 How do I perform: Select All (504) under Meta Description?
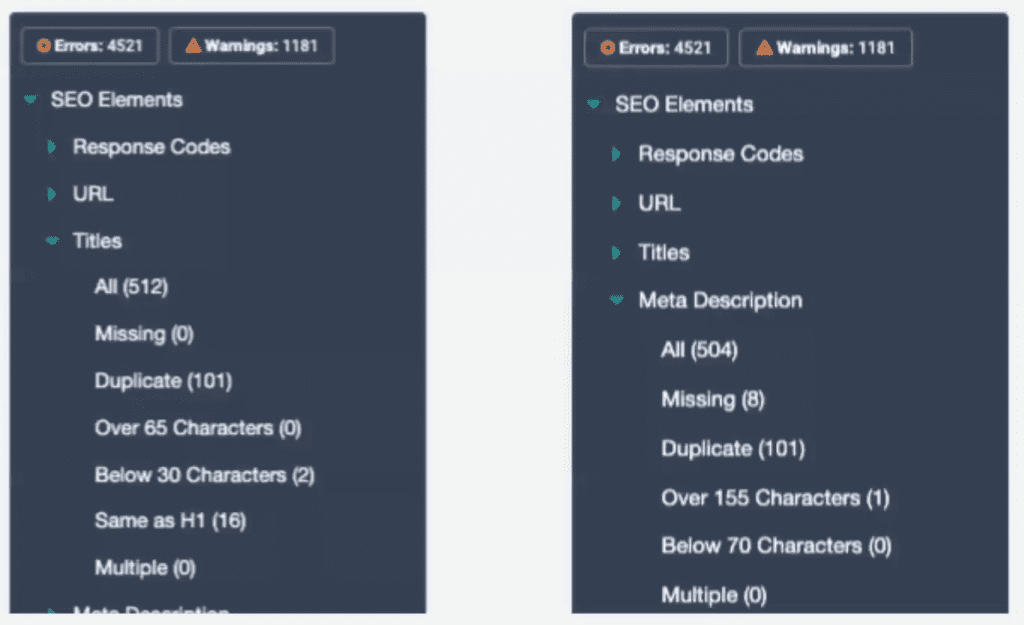click(x=699, y=350)
